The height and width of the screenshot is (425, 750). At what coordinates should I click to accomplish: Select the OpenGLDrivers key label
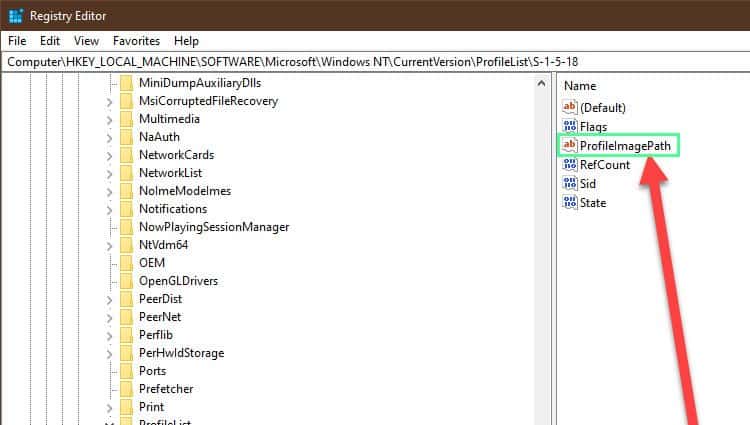tap(178, 281)
